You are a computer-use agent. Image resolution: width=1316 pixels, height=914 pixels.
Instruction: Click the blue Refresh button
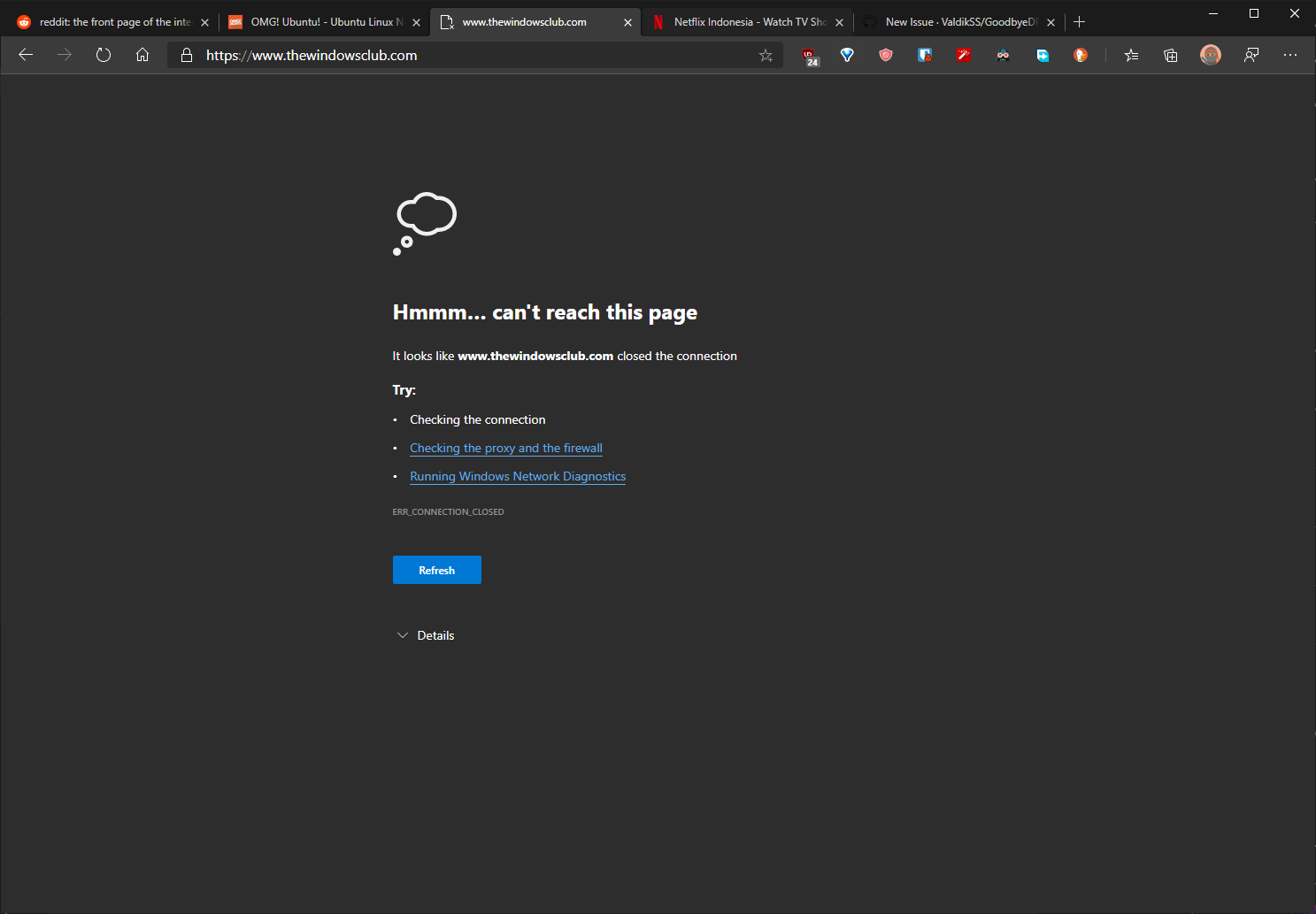click(x=437, y=570)
